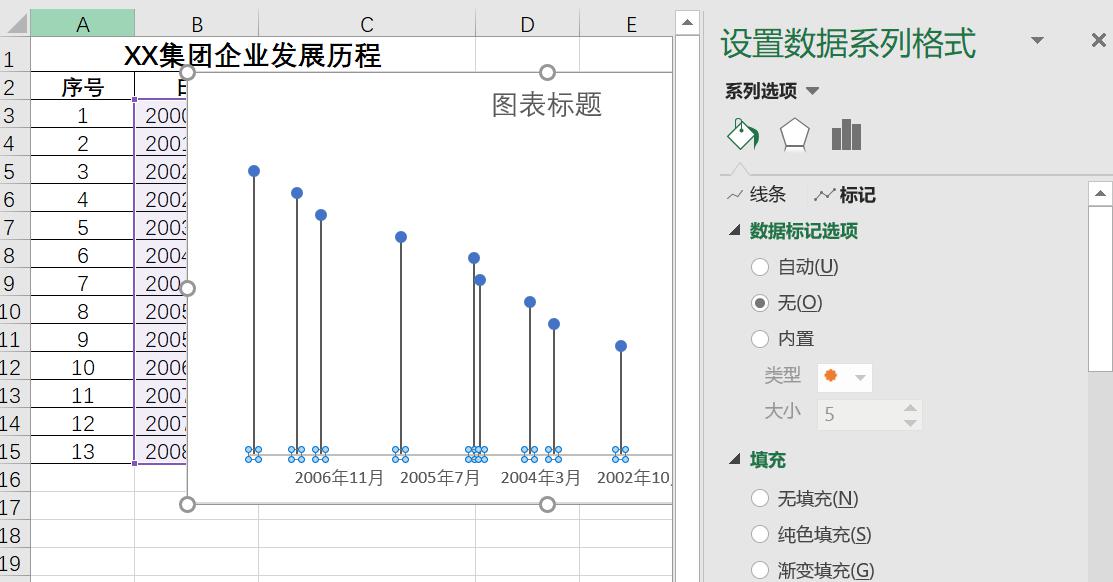Click the top-center chart resize handle

coord(547,72)
